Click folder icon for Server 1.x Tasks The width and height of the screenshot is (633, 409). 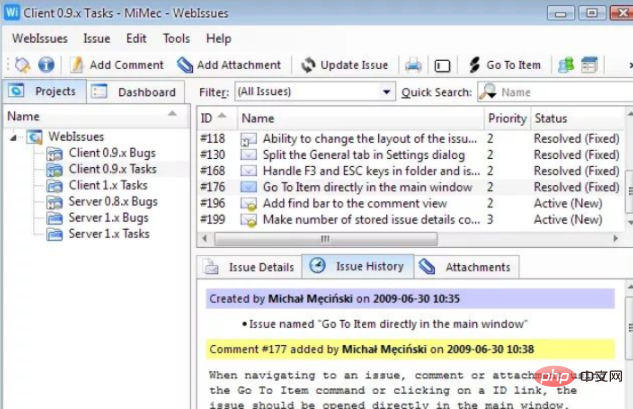54,234
